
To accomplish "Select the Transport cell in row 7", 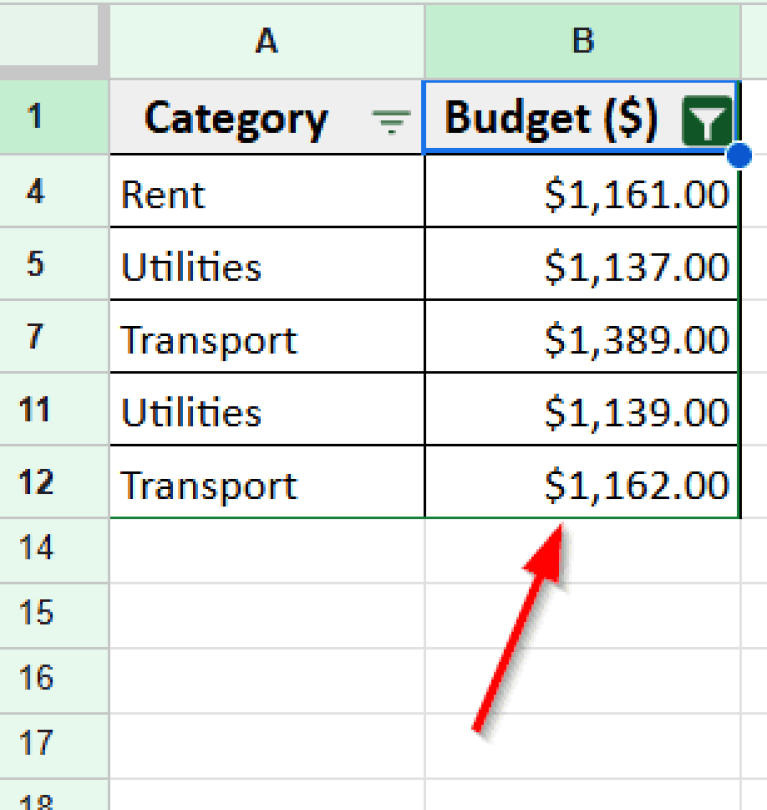I will pos(265,339).
